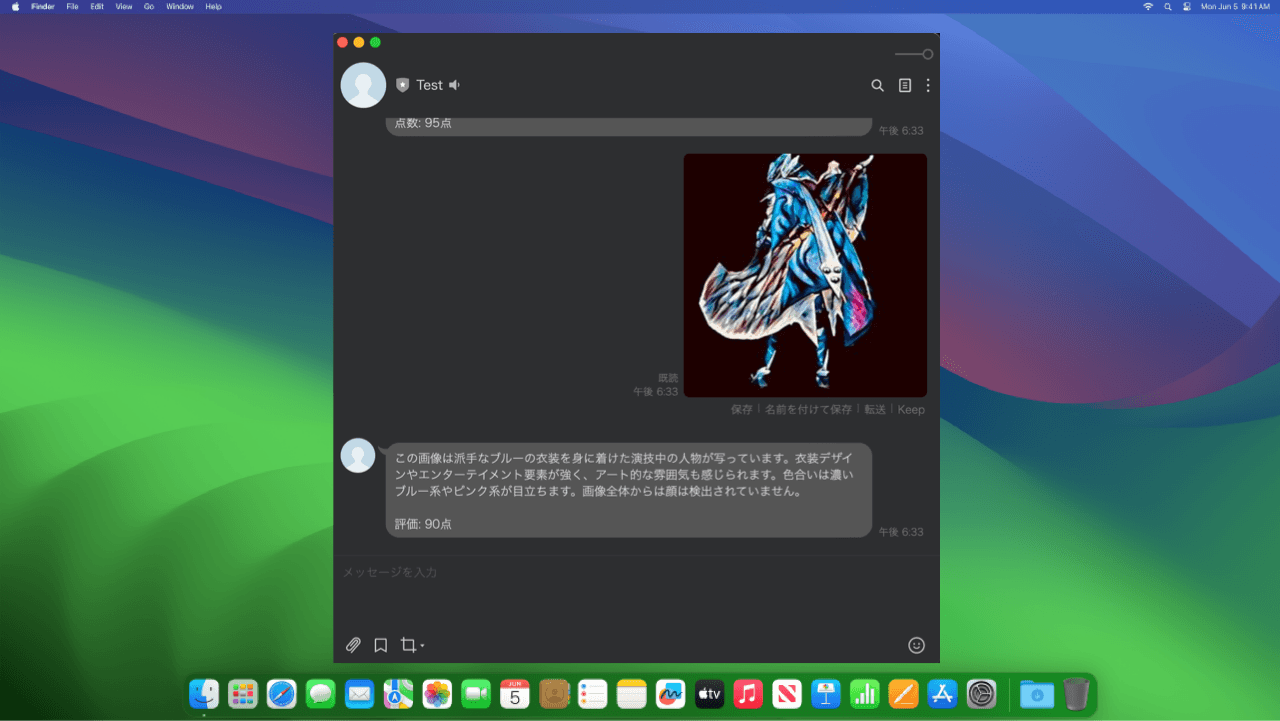
Task: Open Keynote from the Dock
Action: [826, 693]
